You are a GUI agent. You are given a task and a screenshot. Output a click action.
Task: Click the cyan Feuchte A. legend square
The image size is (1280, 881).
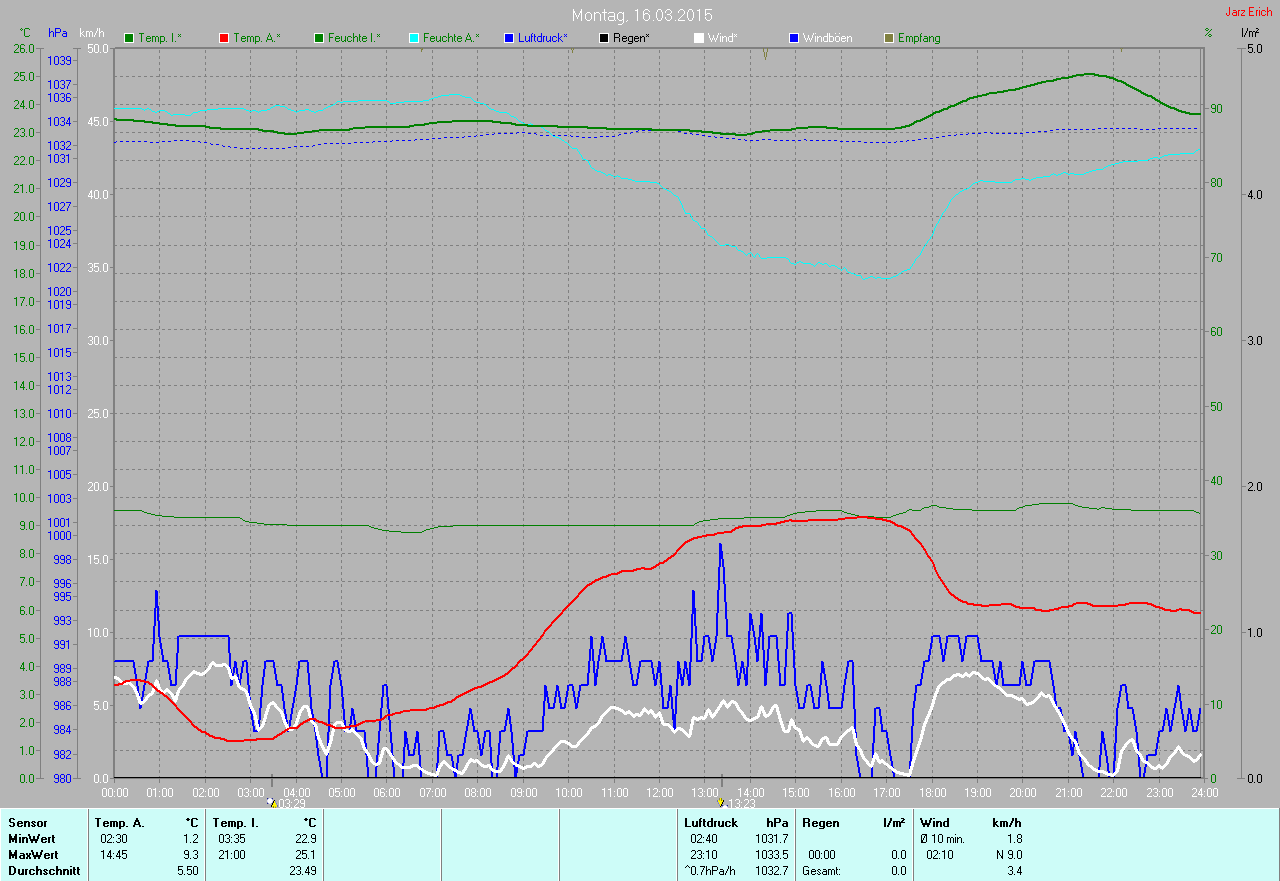coord(414,38)
